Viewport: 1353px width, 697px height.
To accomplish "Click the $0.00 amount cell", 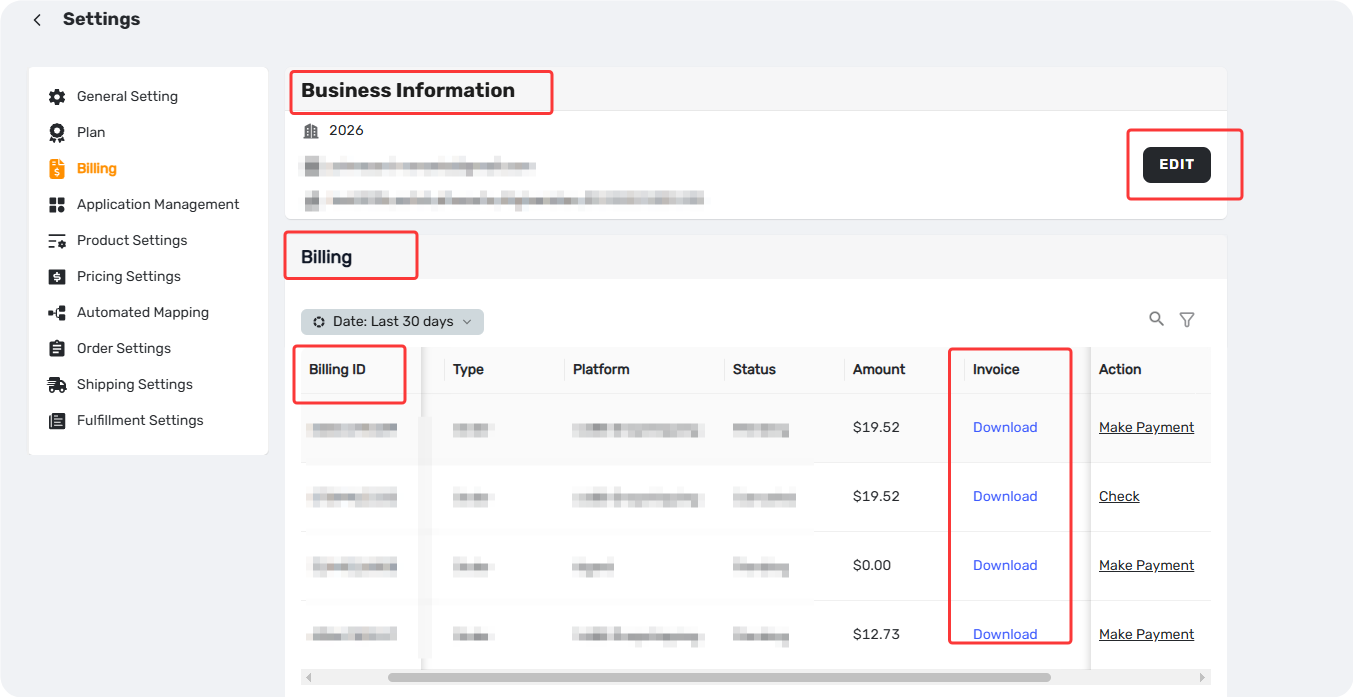I will coord(872,566).
